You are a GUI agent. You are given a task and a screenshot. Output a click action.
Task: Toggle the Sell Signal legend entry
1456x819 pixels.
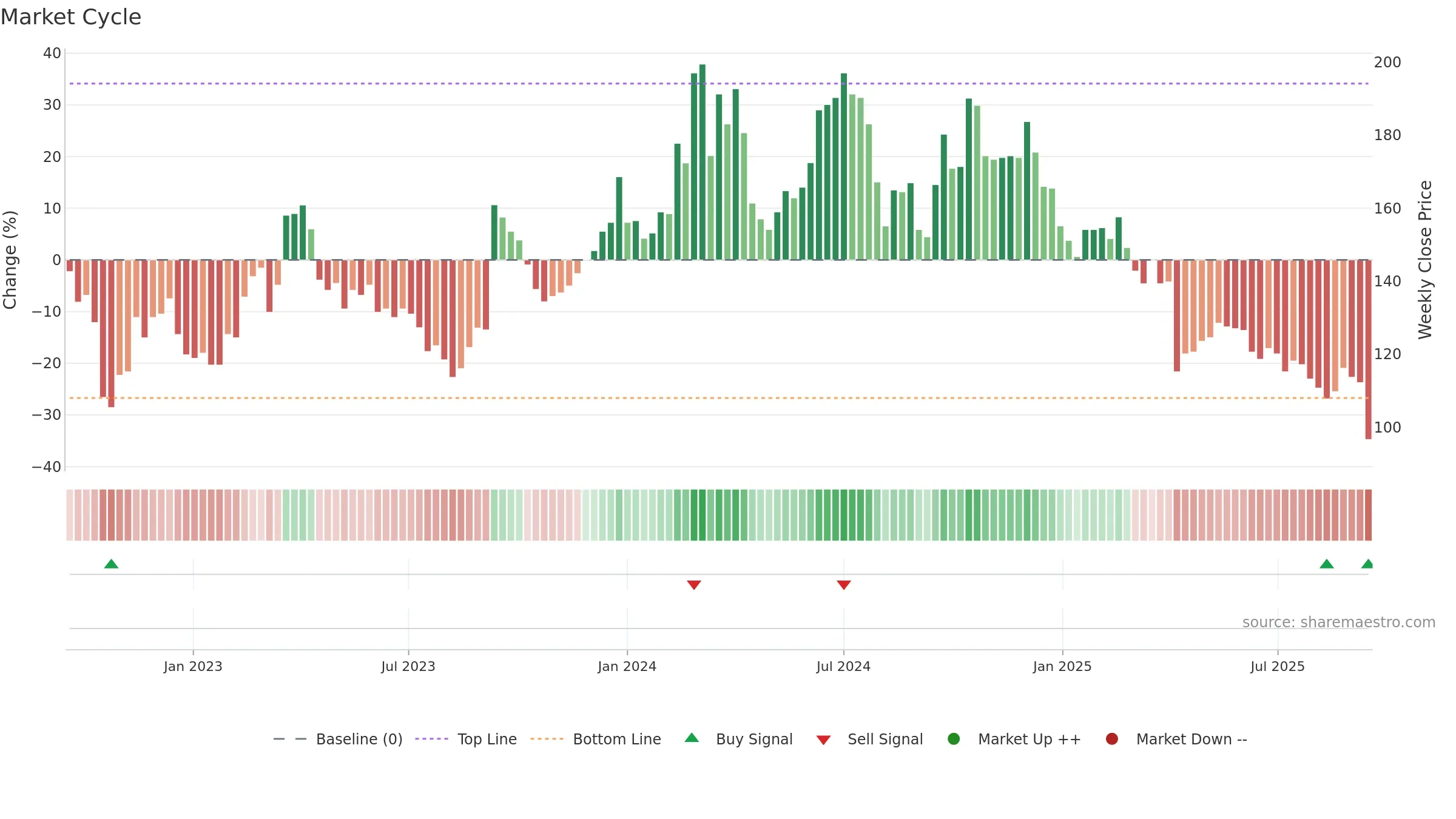[869, 739]
